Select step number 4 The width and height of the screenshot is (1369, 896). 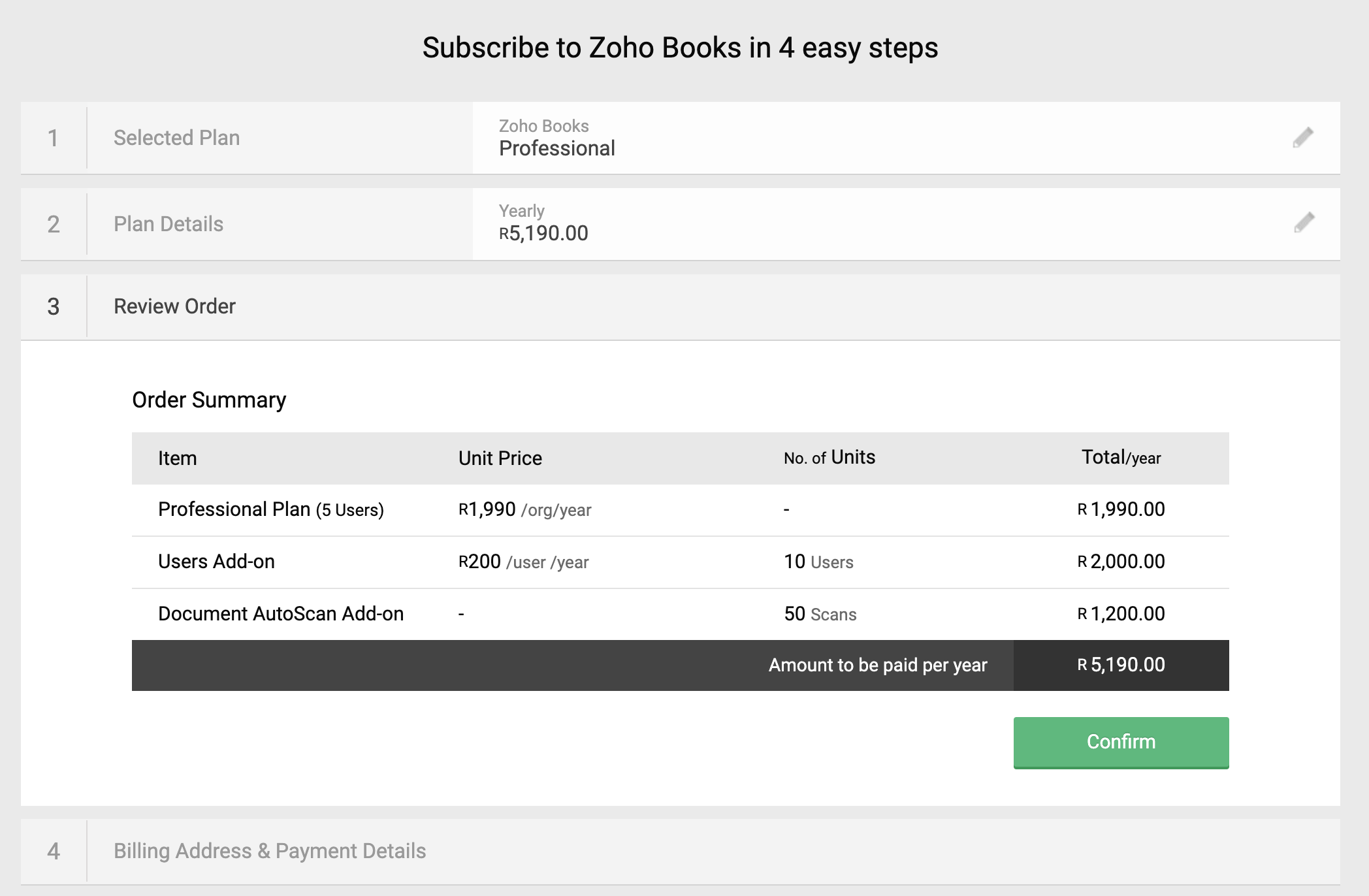[54, 851]
